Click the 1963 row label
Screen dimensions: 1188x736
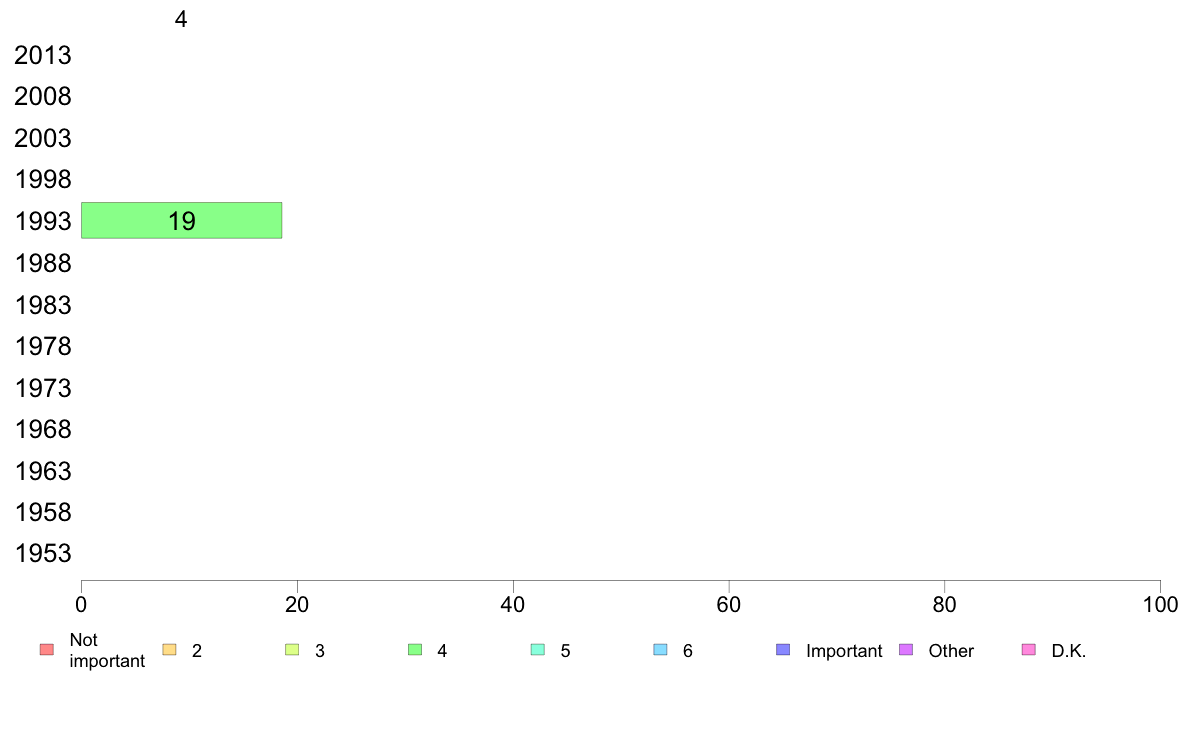click(x=43, y=471)
